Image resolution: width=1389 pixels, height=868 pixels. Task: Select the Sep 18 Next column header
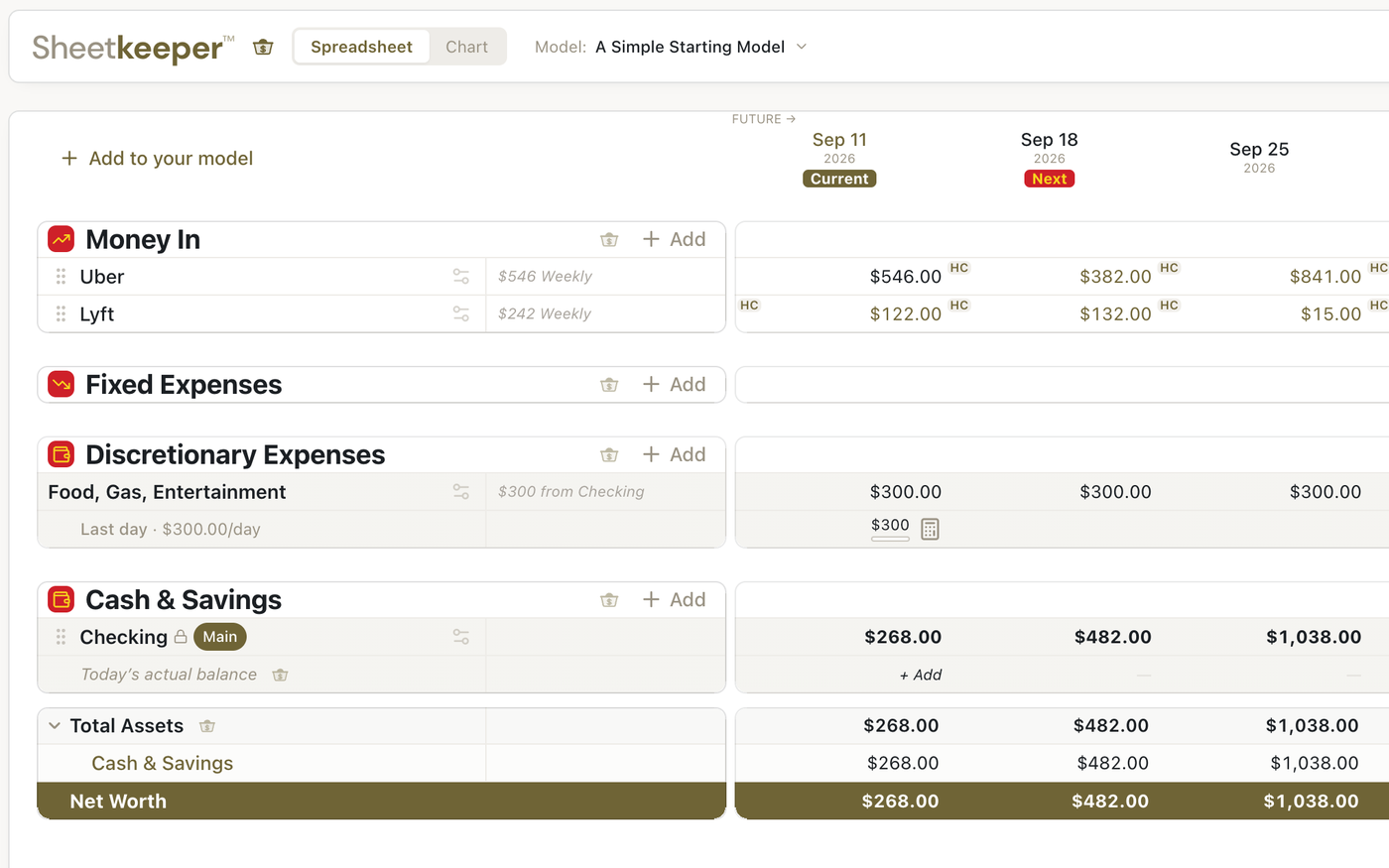1049,158
